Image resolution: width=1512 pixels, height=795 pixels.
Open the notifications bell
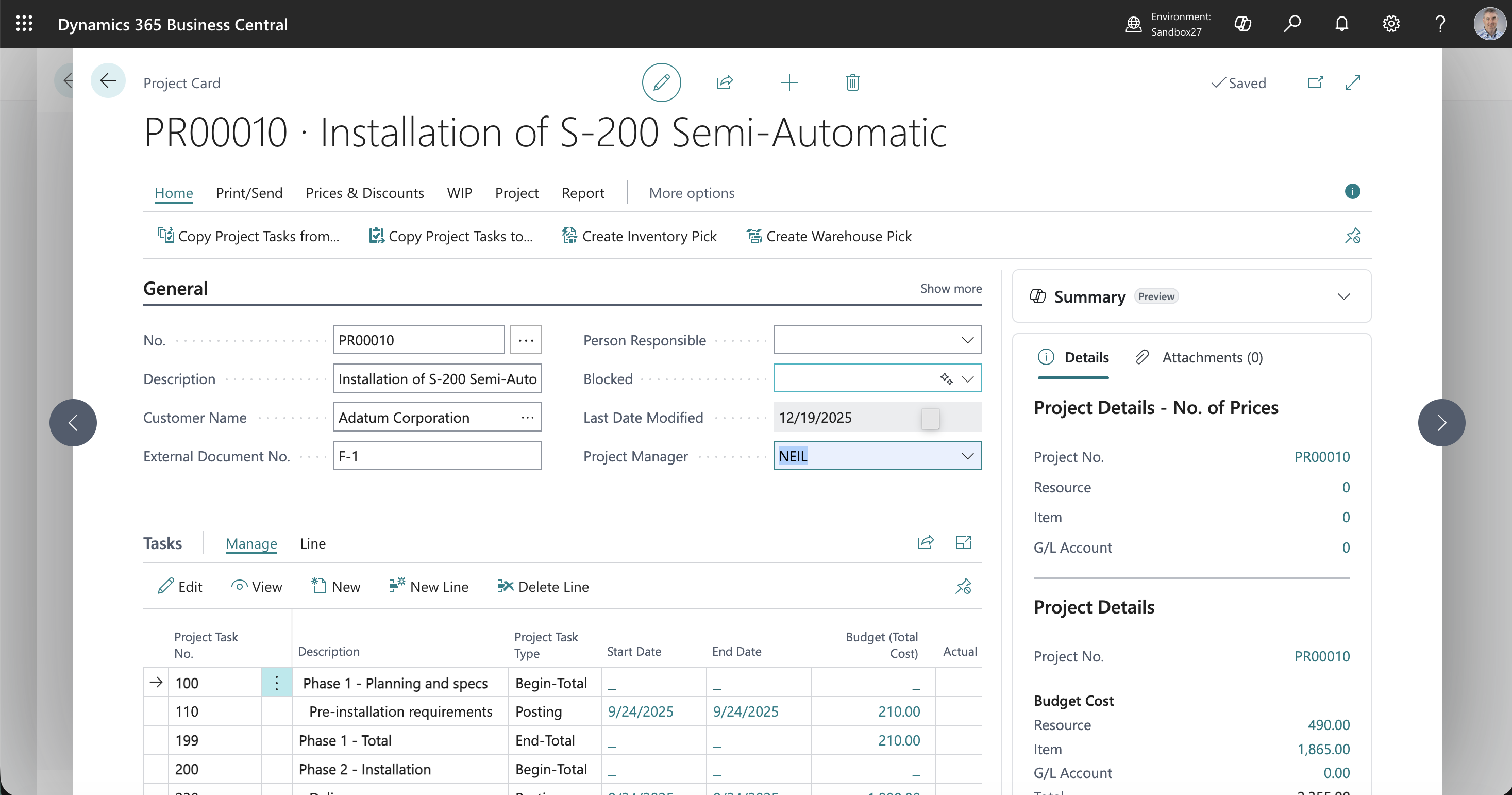tap(1342, 24)
